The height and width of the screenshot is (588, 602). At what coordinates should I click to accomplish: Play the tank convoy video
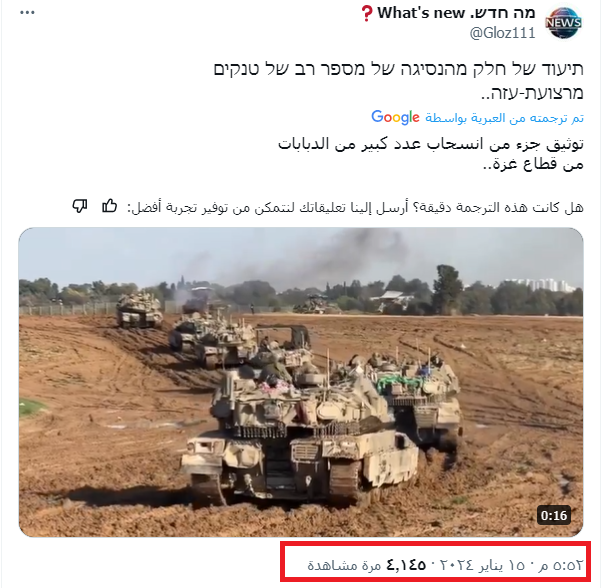pos(301,382)
